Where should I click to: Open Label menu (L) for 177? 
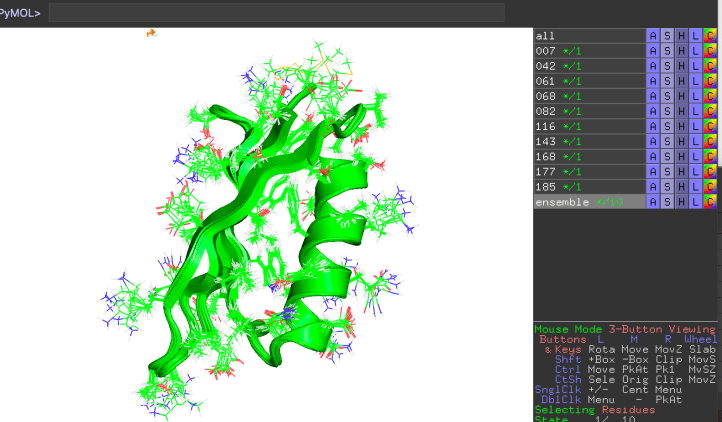click(x=696, y=172)
